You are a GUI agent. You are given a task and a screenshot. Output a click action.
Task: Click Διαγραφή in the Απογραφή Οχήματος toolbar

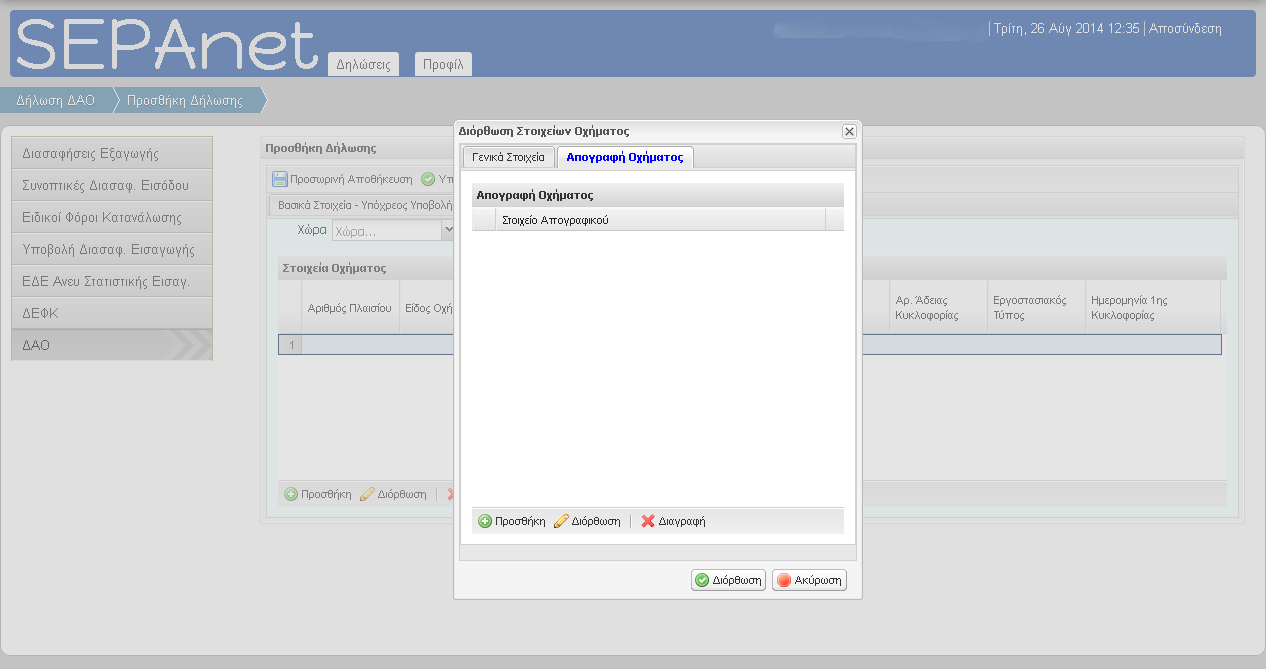673,521
